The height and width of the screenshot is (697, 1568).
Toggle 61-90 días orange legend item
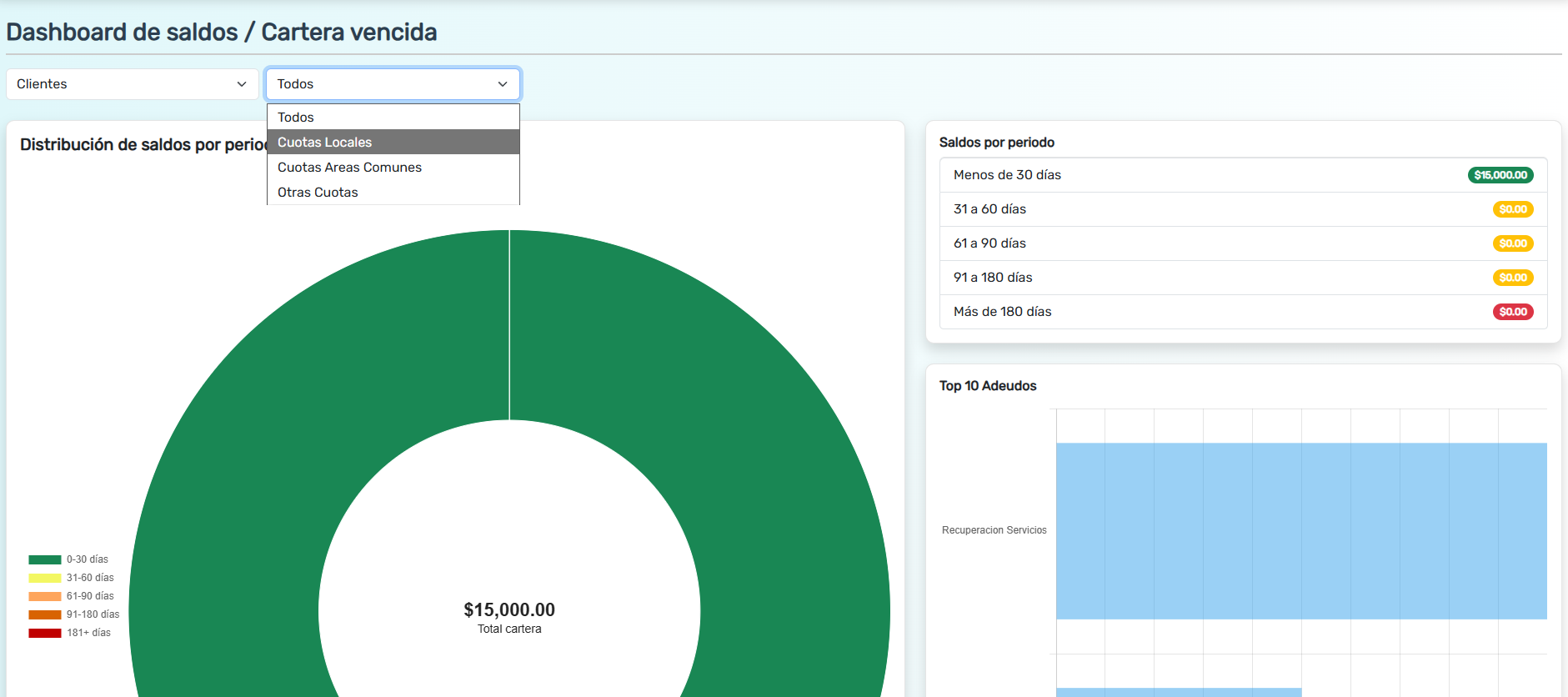coord(71,596)
